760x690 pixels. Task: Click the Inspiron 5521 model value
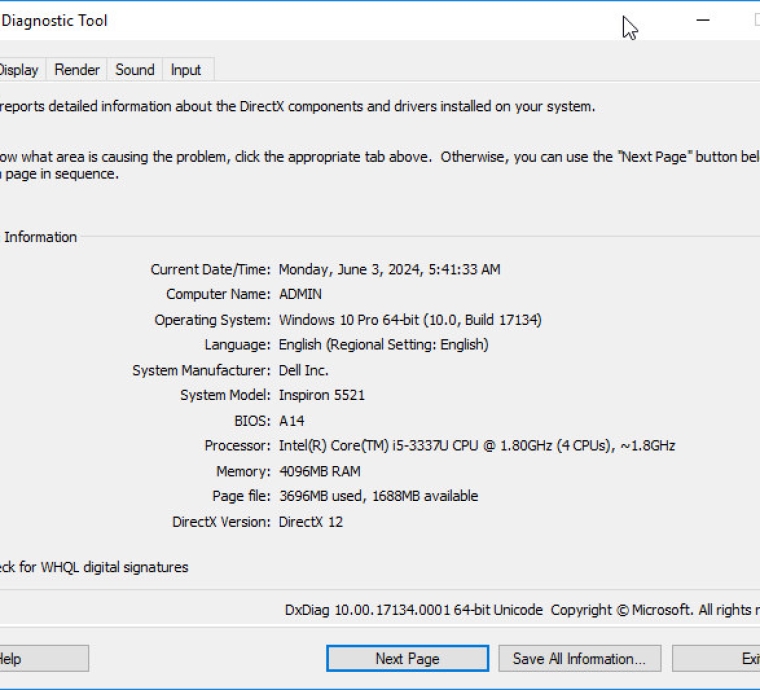[321, 395]
